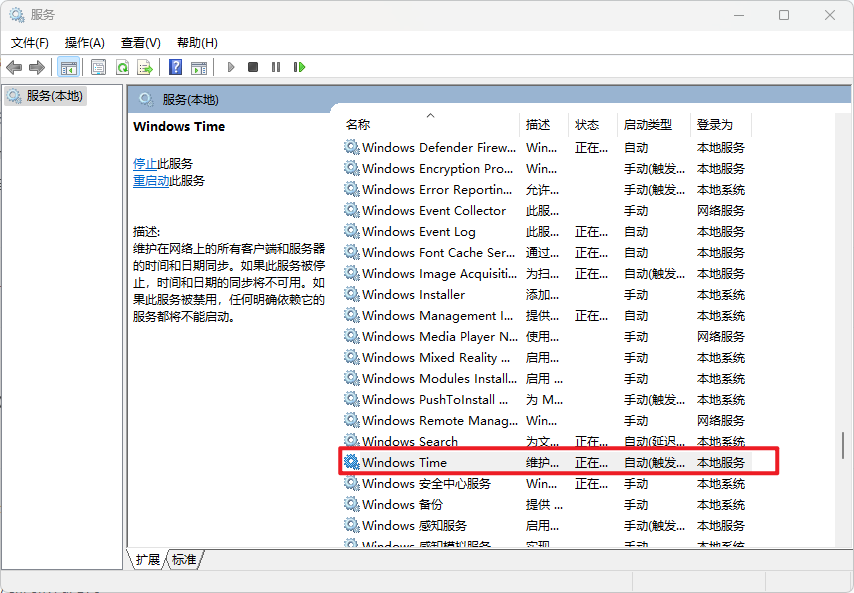
Task: Toggle the console tree panel icon
Action: coord(67,67)
